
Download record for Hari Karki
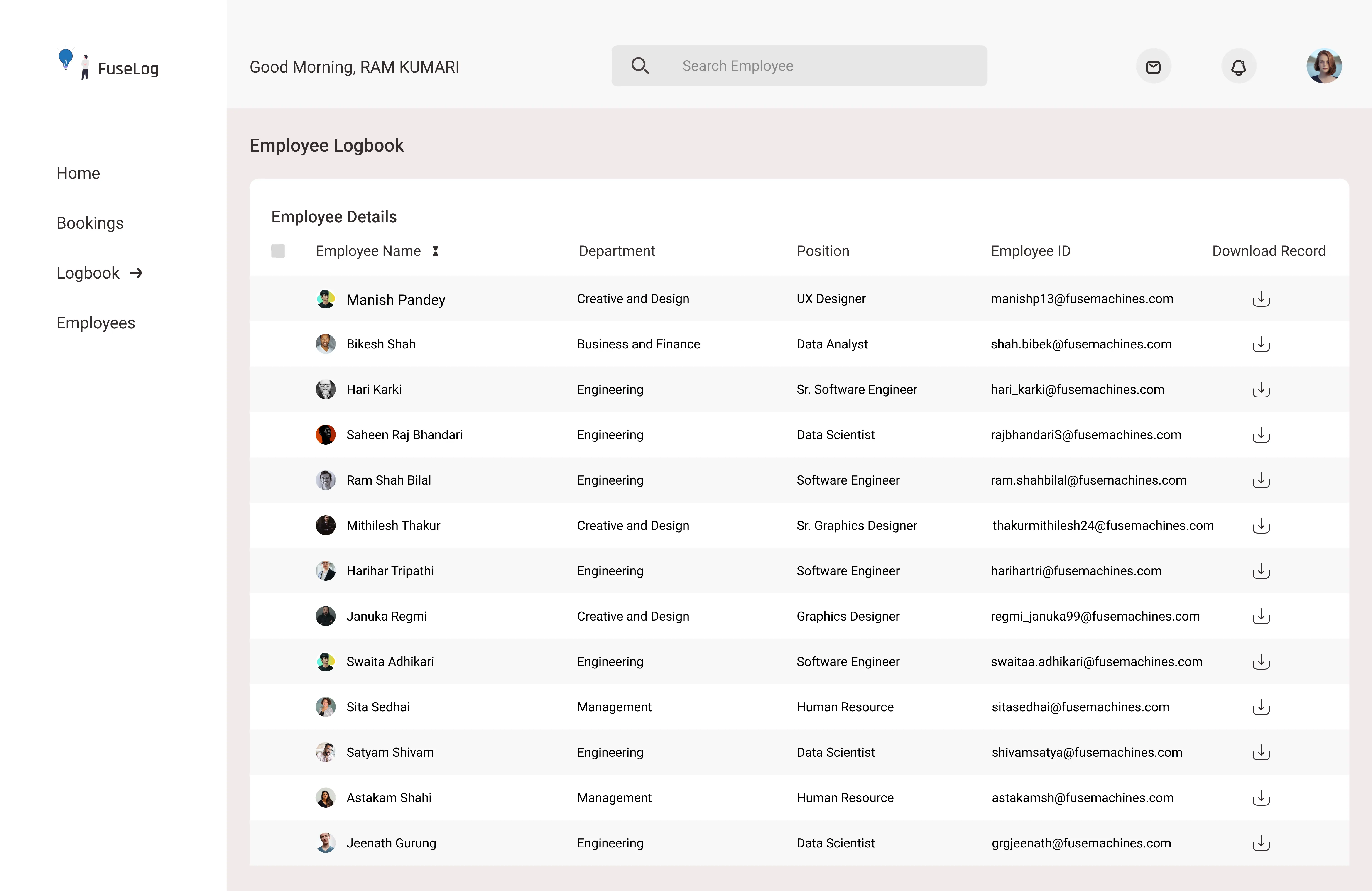click(x=1261, y=390)
